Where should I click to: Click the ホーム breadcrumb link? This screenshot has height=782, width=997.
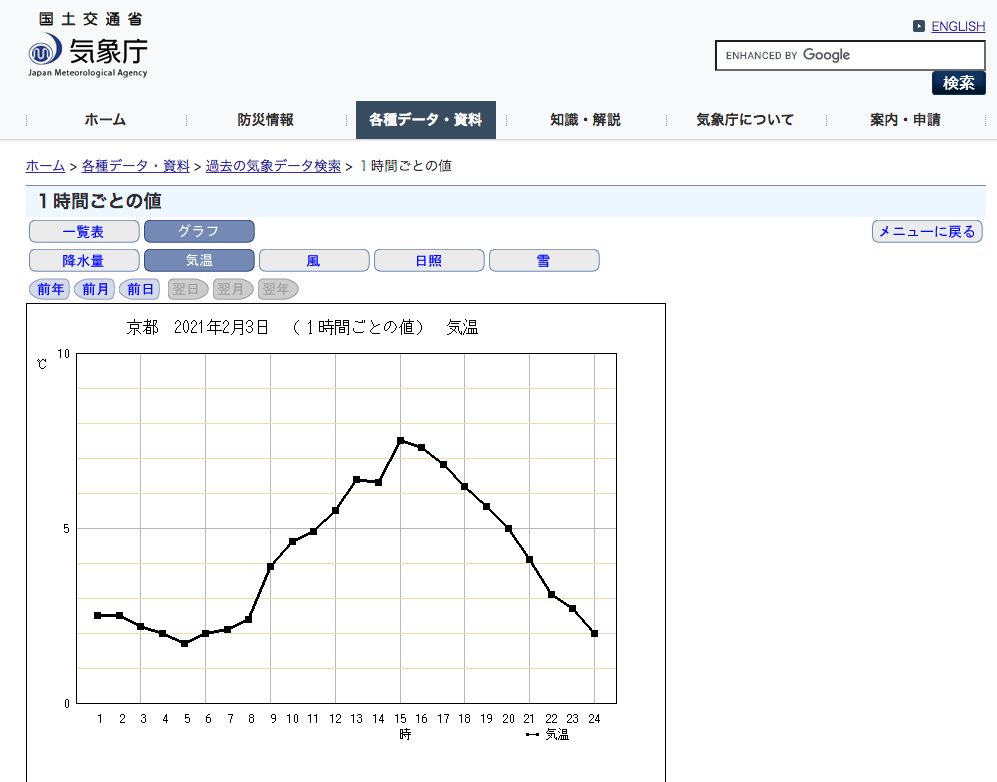[x=45, y=166]
